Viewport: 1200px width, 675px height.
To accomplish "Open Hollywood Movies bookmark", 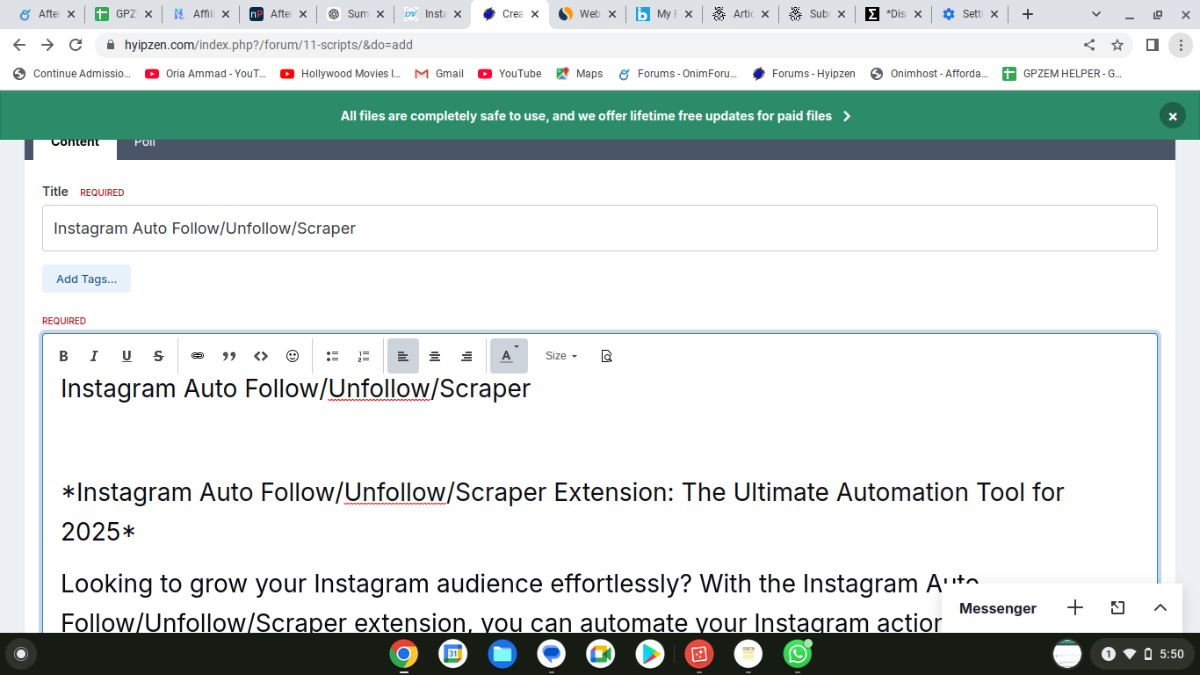I will click(x=340, y=74).
